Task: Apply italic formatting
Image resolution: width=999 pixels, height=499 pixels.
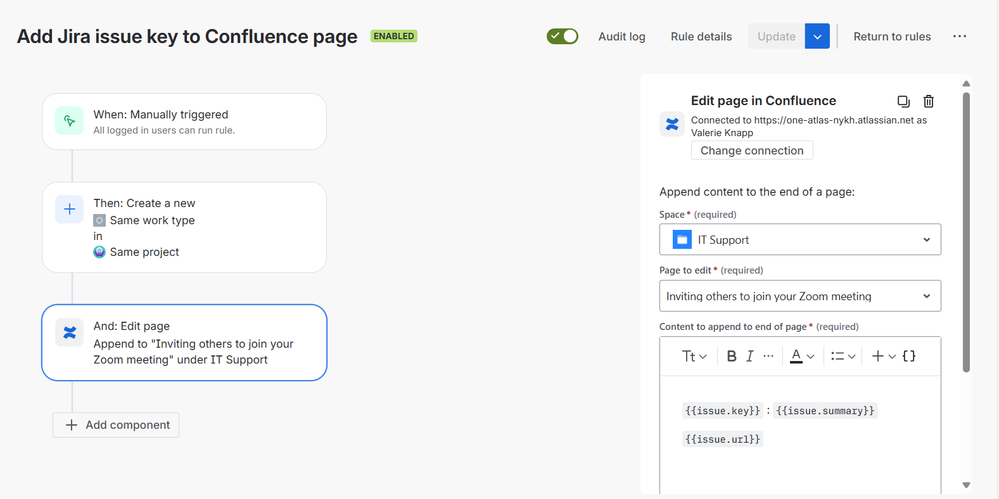Action: 750,356
